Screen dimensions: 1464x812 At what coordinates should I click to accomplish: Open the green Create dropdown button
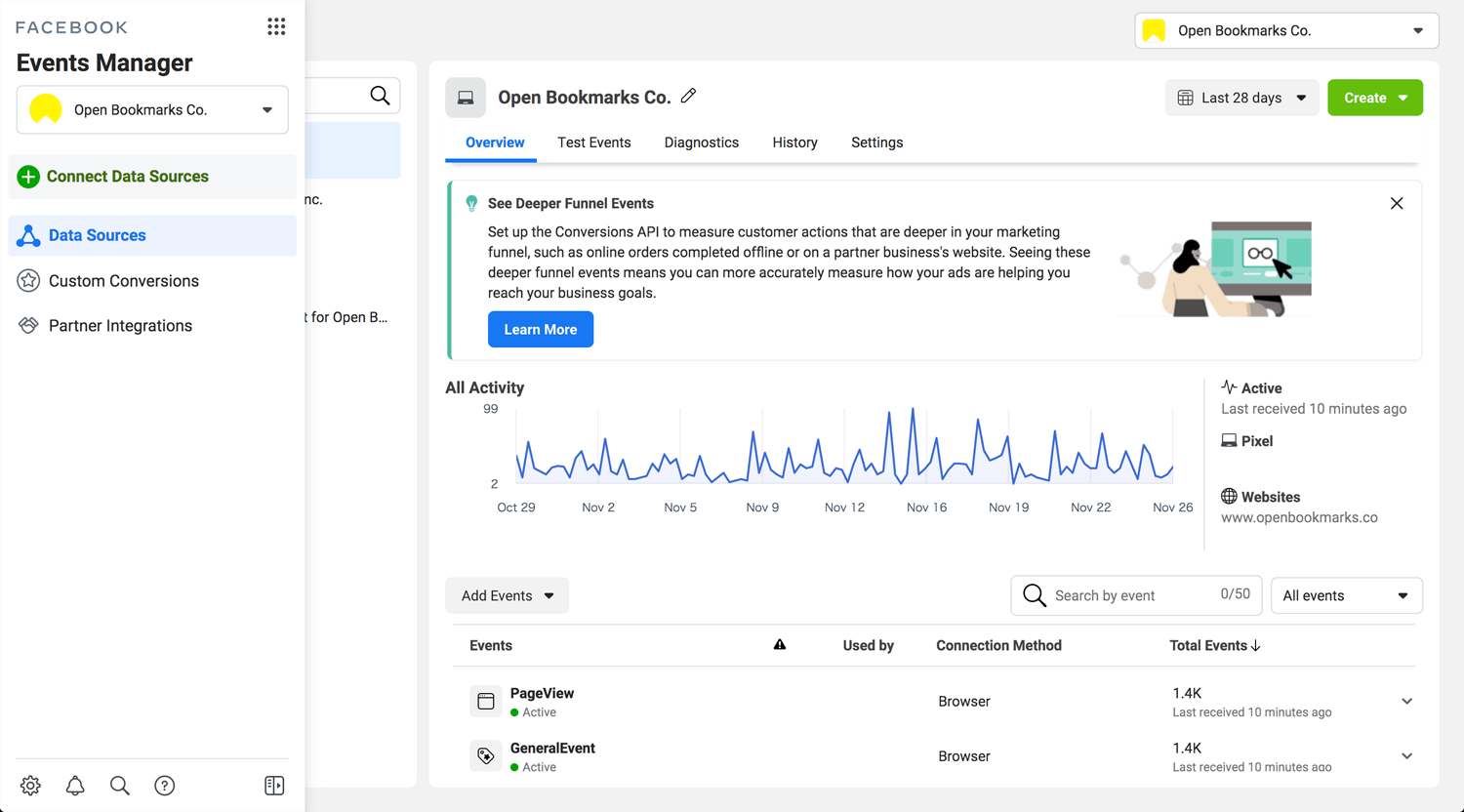(x=1375, y=98)
